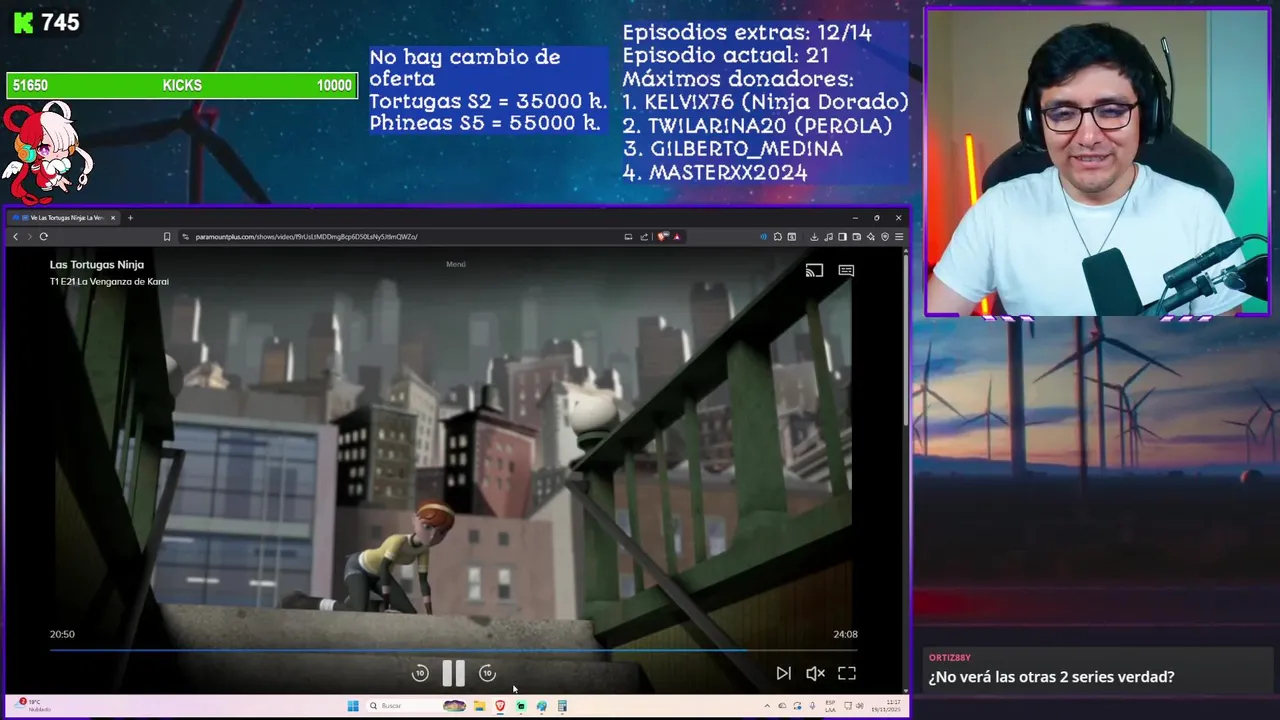
Task: Open the taskbar volume and network flyout
Action: tap(853, 706)
